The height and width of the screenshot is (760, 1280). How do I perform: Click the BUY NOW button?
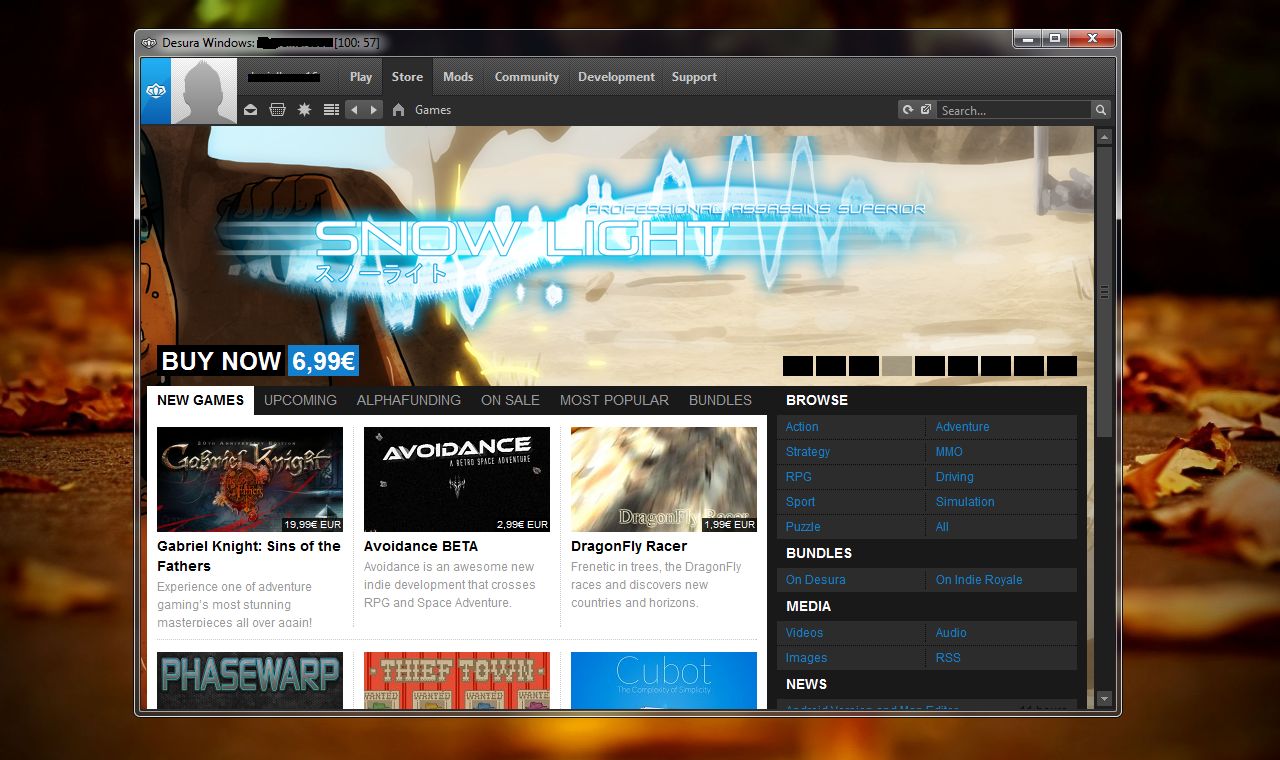[x=221, y=361]
